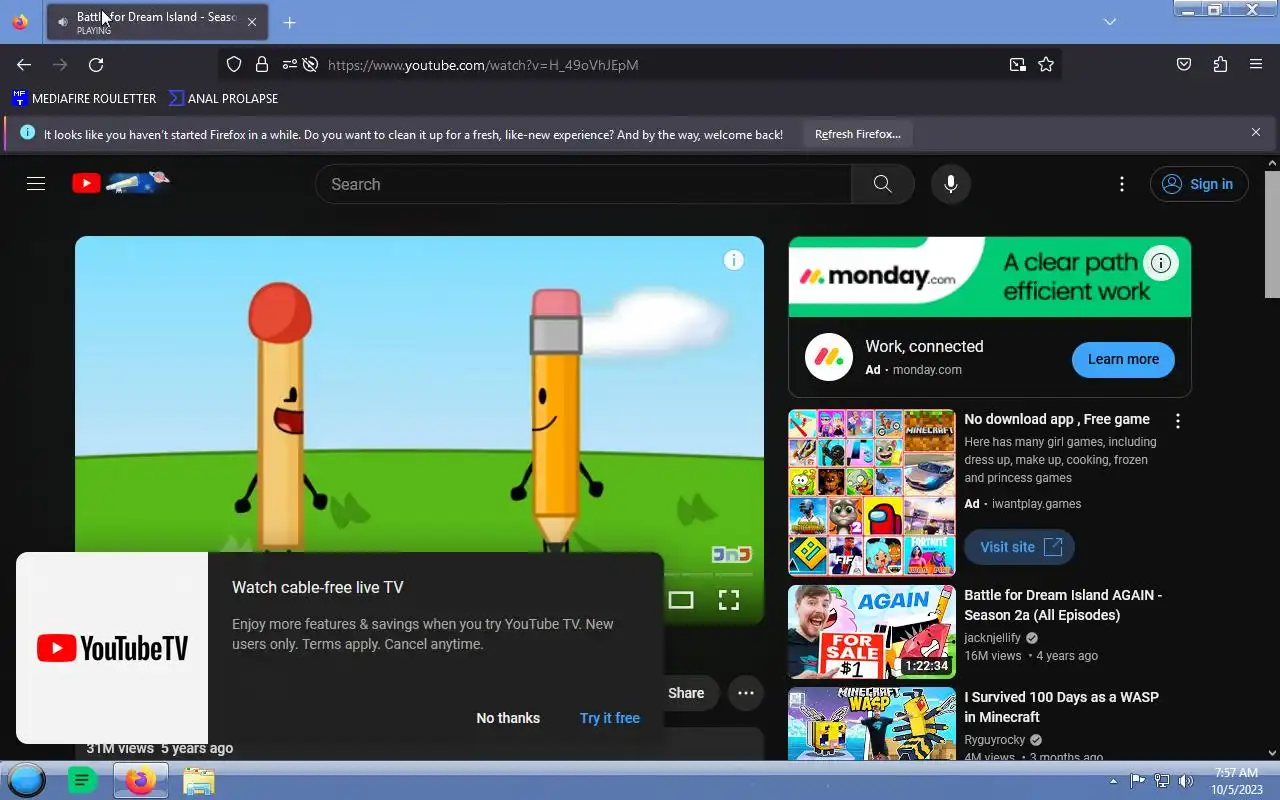Start voice search with the microphone

click(951, 184)
